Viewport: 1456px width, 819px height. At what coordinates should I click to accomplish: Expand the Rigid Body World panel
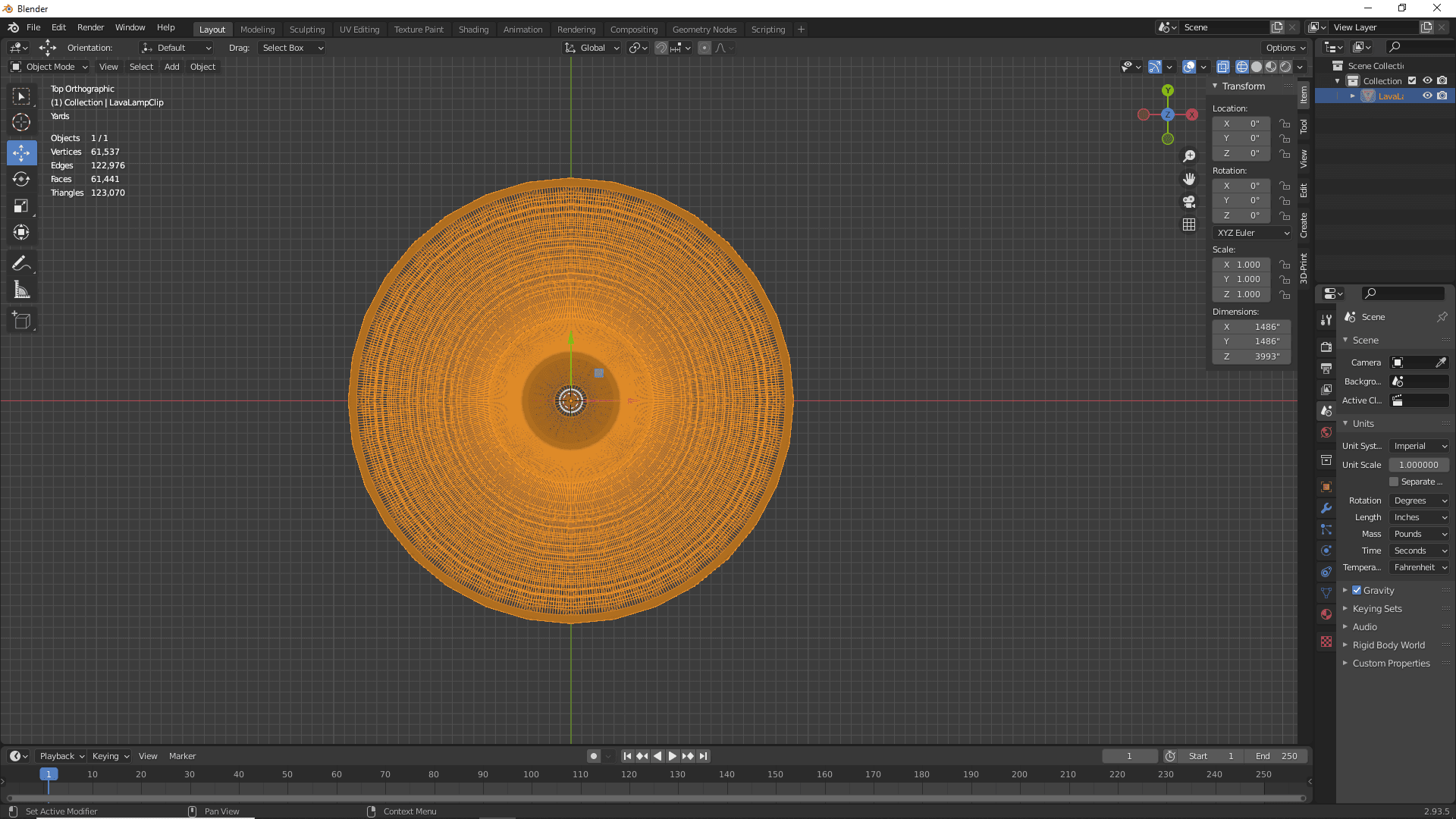click(1388, 645)
